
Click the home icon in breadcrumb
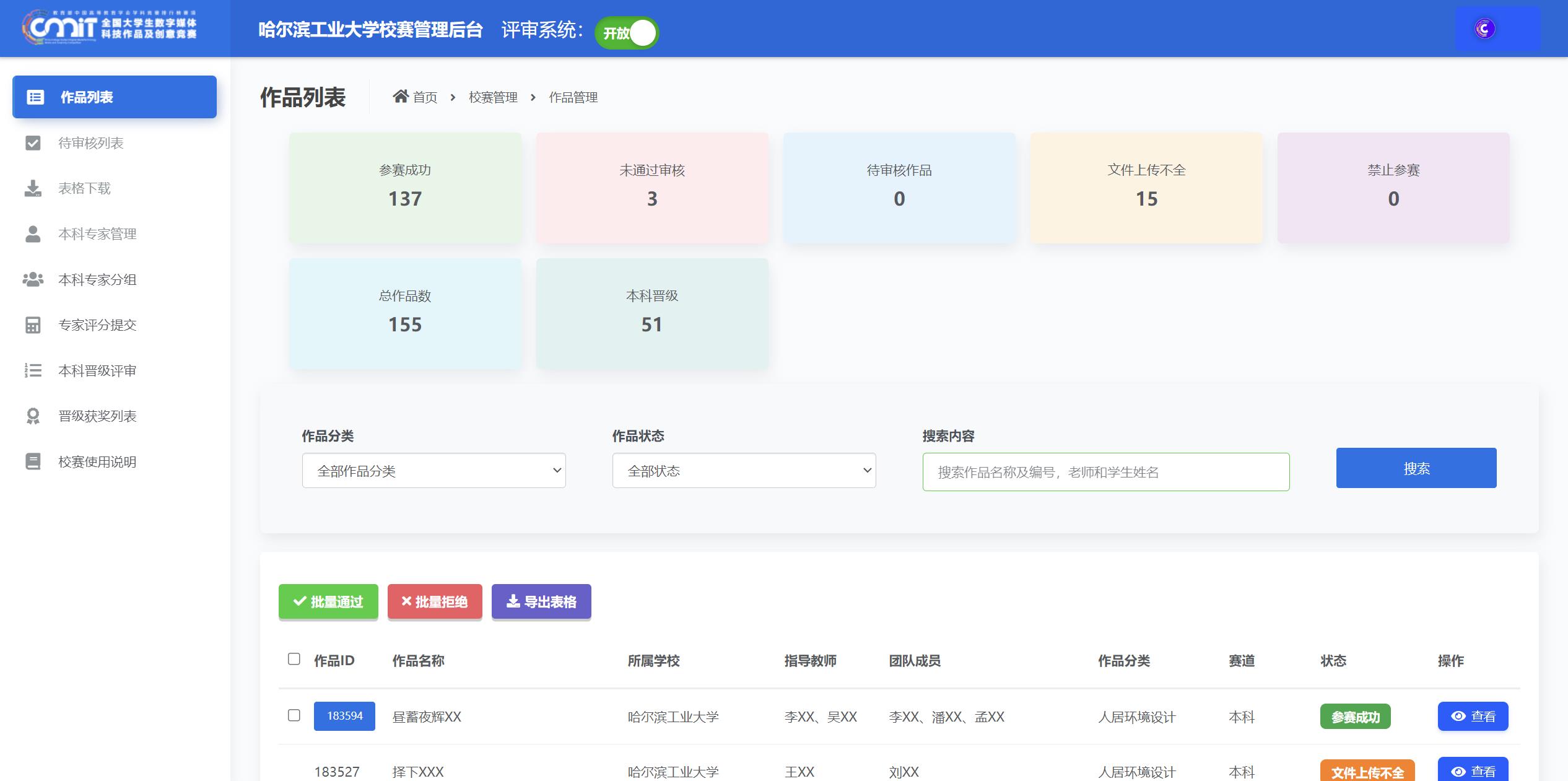pos(401,96)
